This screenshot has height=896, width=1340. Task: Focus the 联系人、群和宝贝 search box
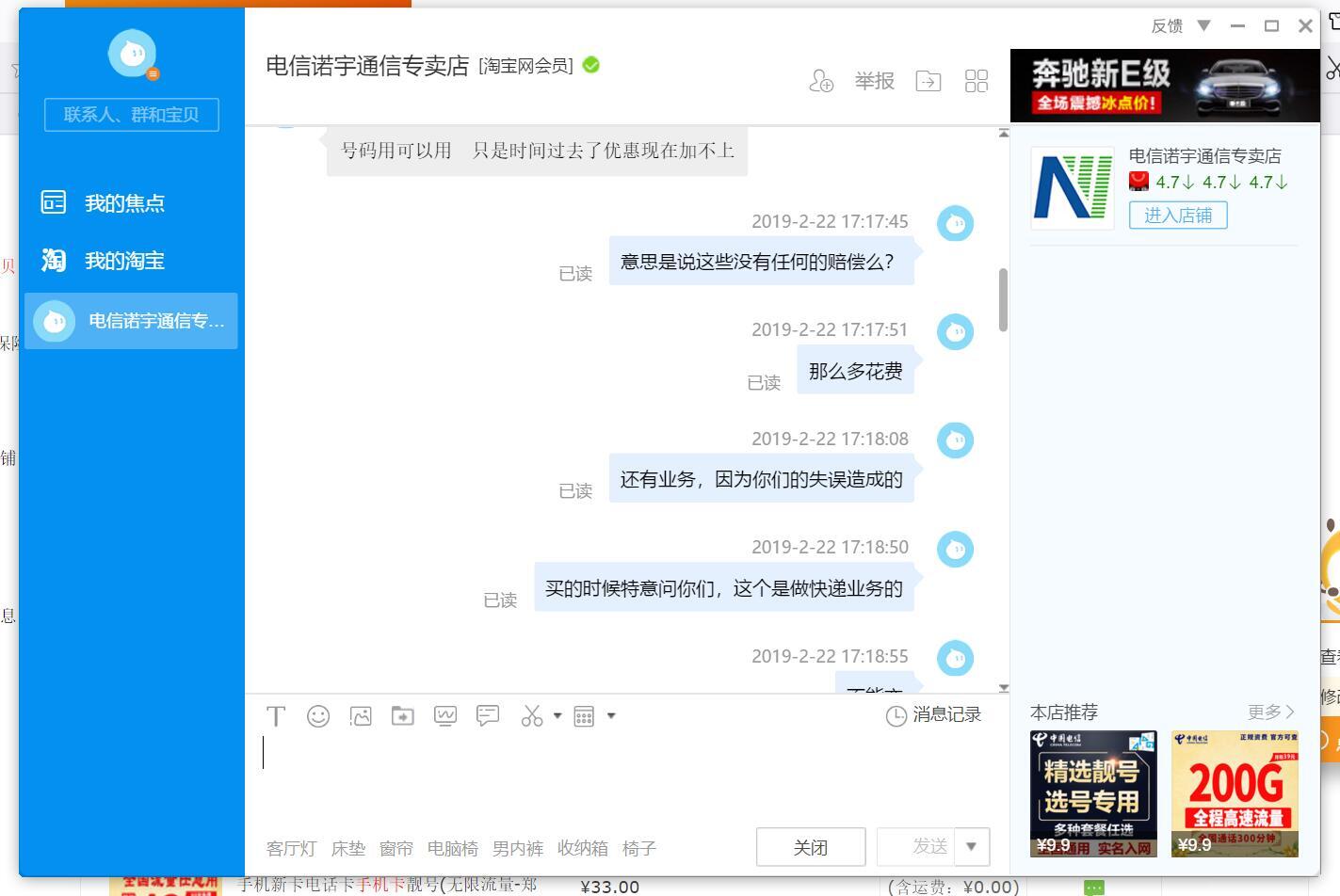(132, 115)
